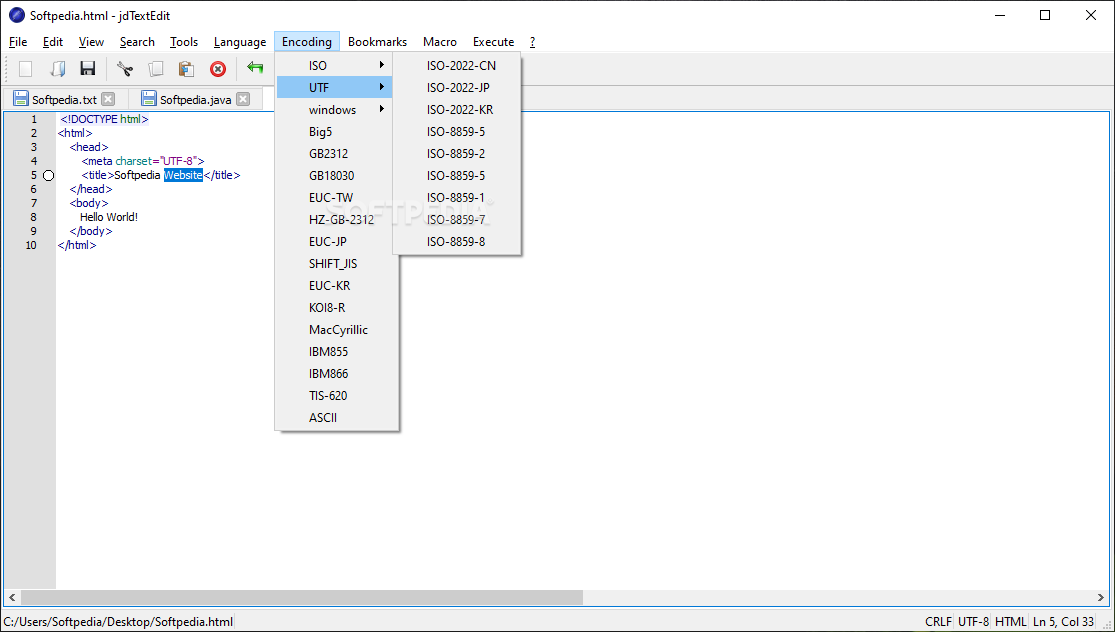The height and width of the screenshot is (632, 1115).
Task: Select IBM866 encoding
Action: point(336,374)
